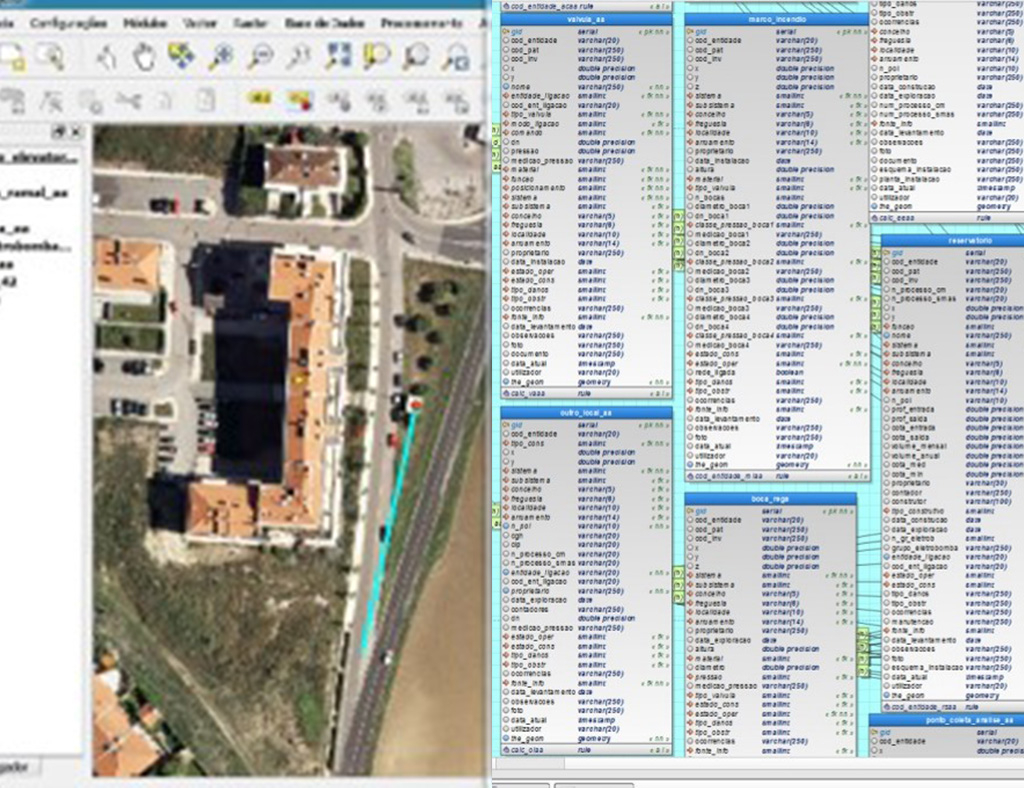Open the Configurações menu
The width and height of the screenshot is (1024, 788).
69,24
